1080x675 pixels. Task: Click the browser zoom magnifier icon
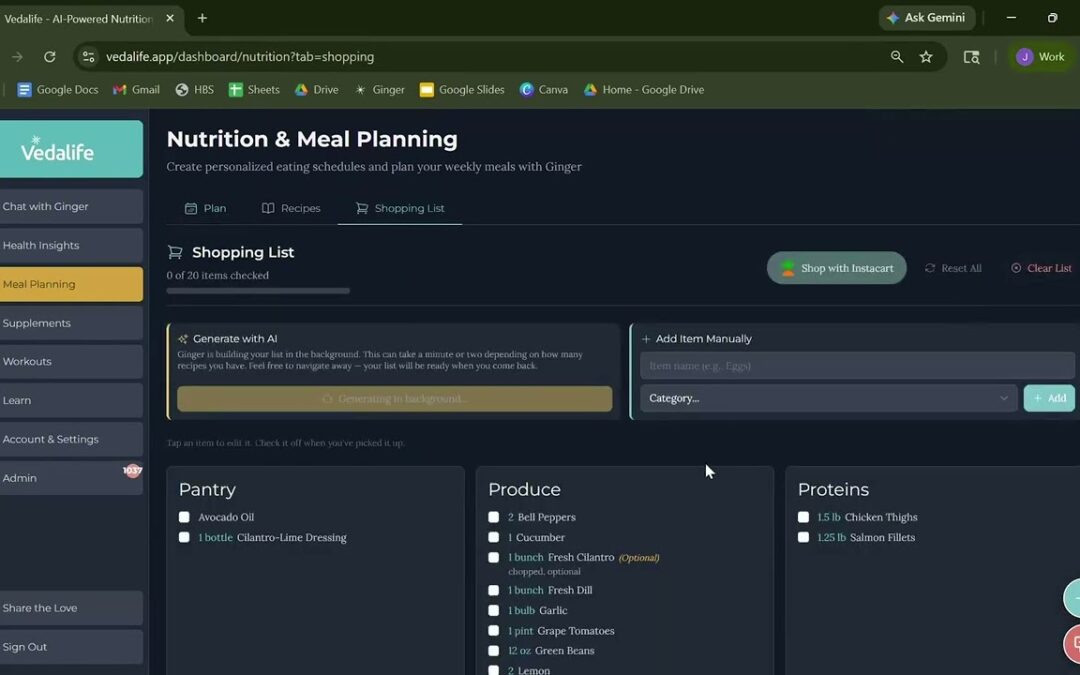[897, 57]
